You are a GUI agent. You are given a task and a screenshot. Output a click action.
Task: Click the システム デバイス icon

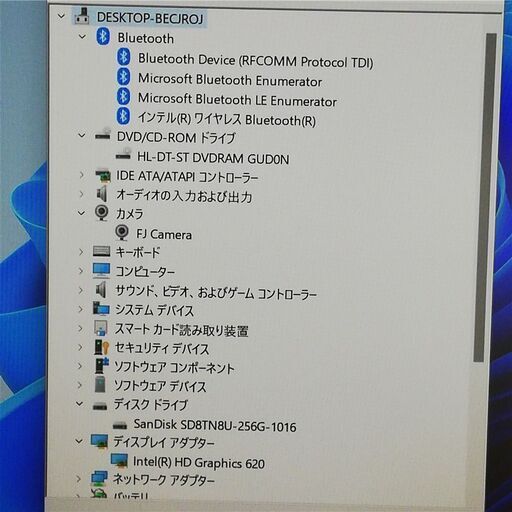click(101, 309)
